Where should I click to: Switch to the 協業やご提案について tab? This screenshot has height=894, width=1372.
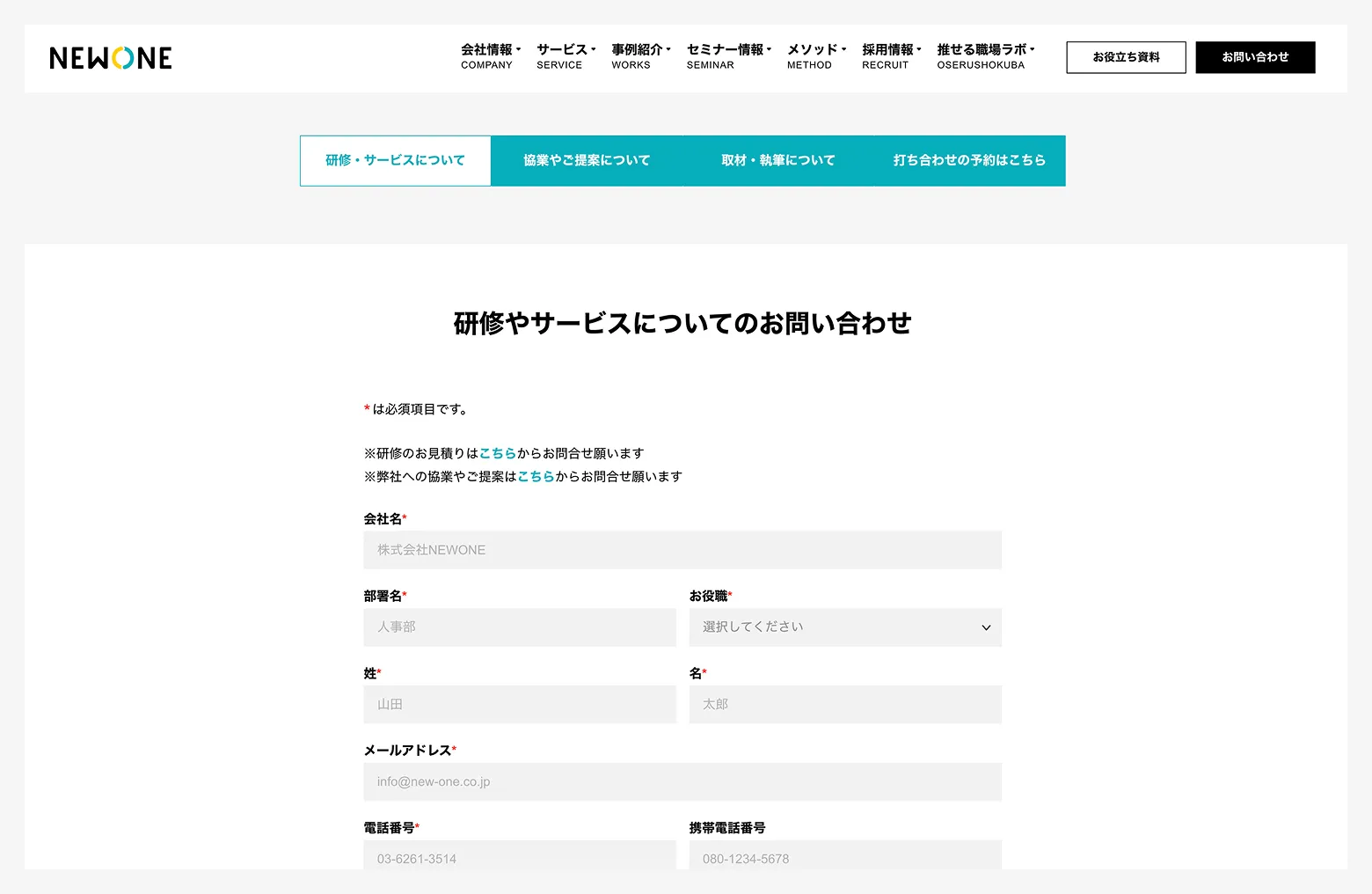[x=587, y=160]
